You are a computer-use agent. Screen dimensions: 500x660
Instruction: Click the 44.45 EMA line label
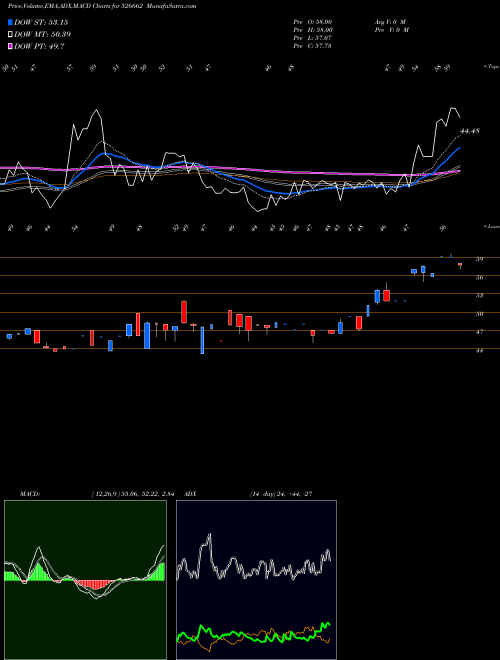coord(470,131)
